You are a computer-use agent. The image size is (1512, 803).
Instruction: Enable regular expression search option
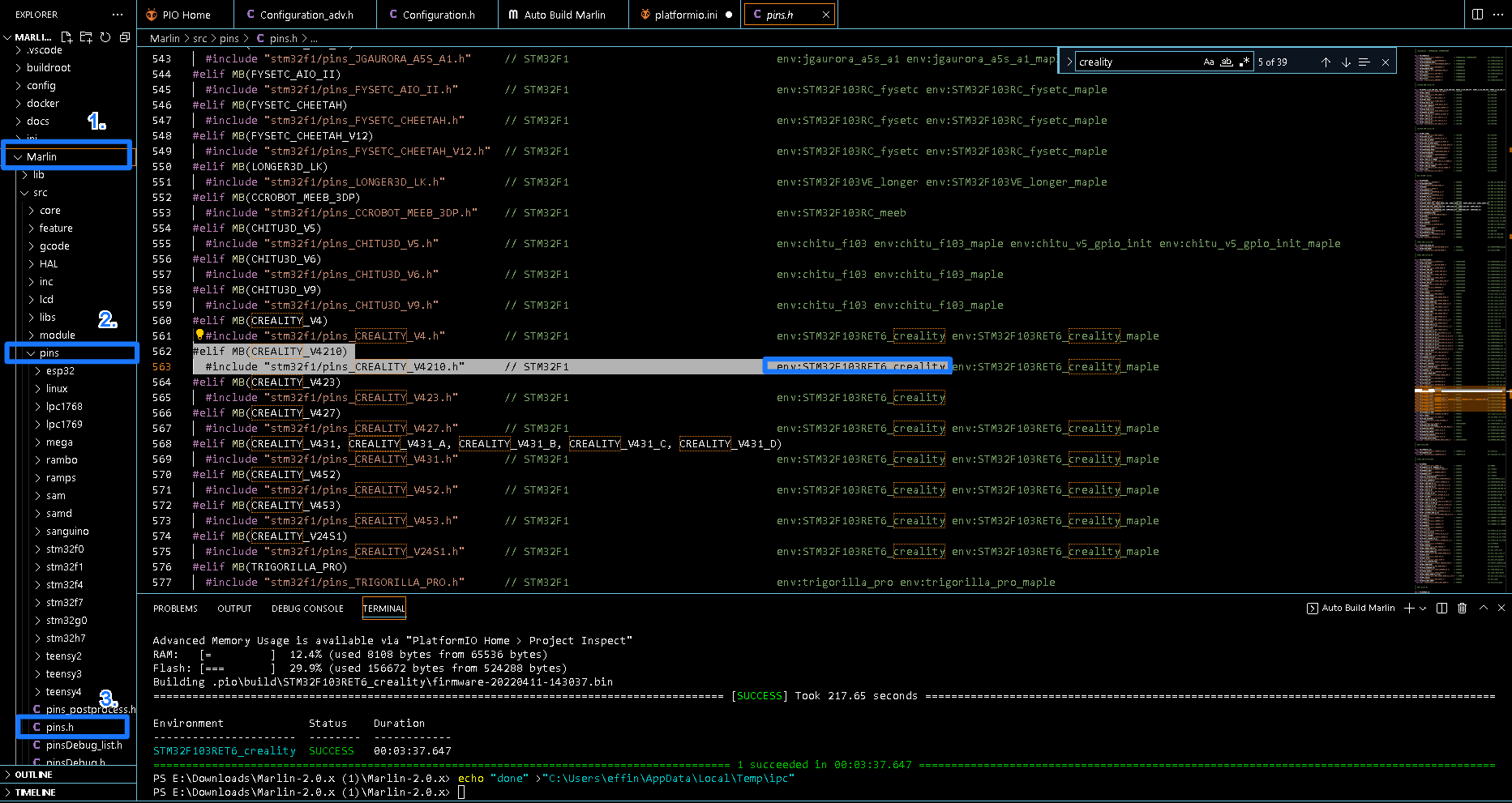click(1244, 62)
